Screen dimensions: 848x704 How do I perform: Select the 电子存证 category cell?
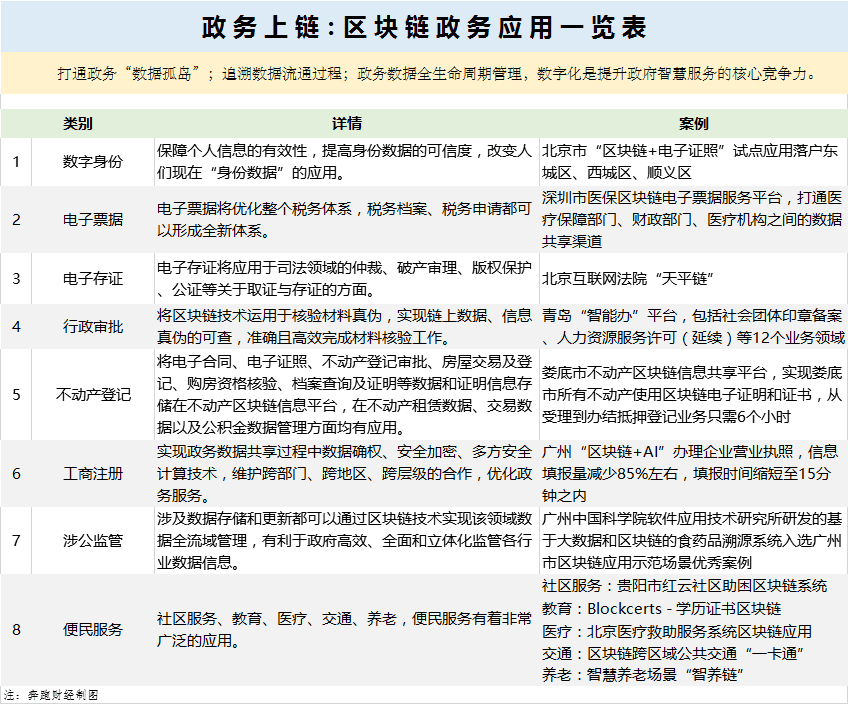[93, 278]
